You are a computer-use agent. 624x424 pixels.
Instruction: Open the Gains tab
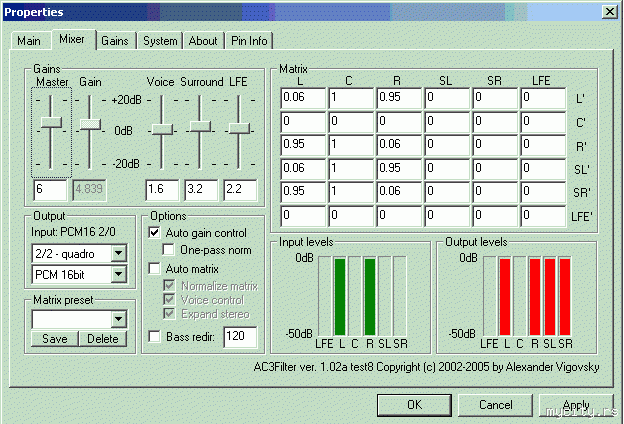pos(115,41)
